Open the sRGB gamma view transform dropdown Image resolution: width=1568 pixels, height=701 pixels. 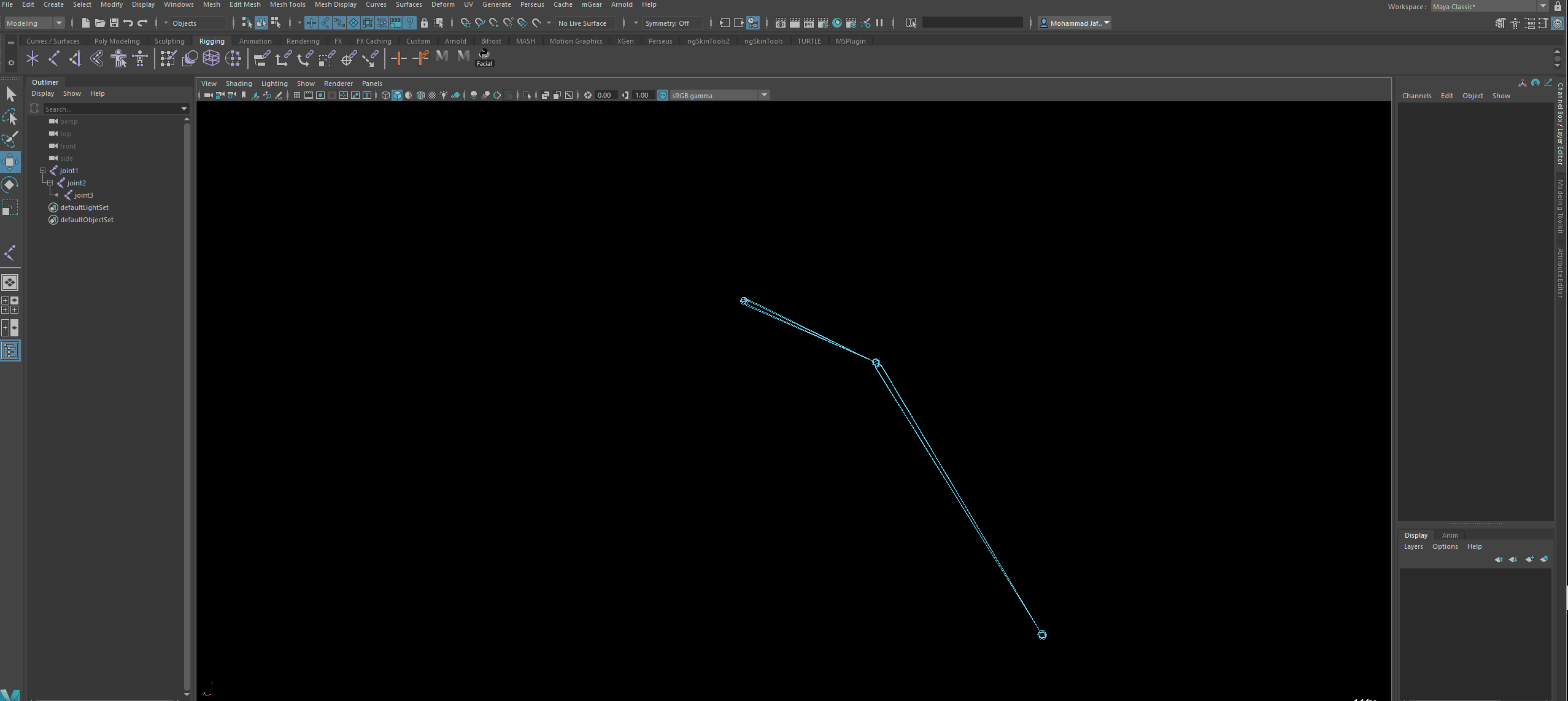pyautogui.click(x=764, y=95)
